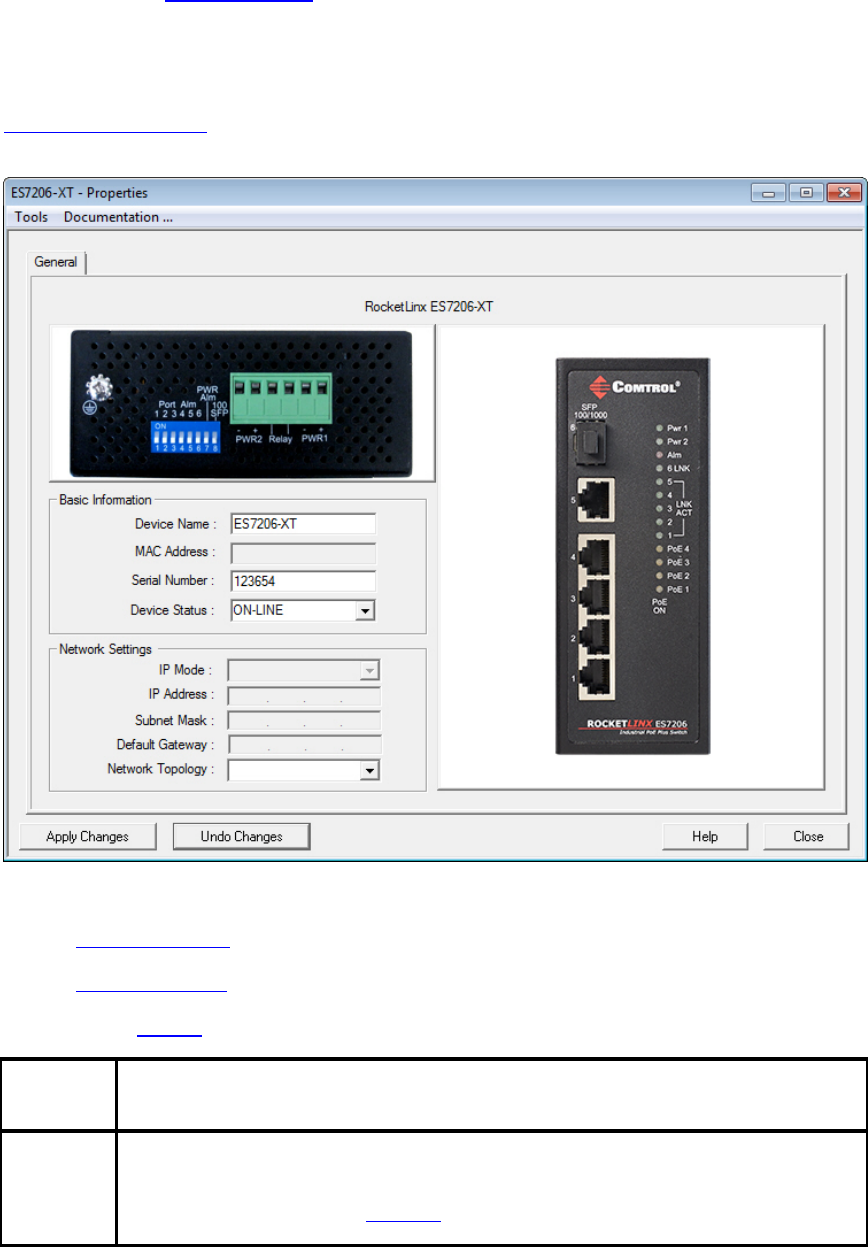Viewport: 868px width, 1247px height.
Task: Click the MAC Address field
Action: tap(303, 552)
